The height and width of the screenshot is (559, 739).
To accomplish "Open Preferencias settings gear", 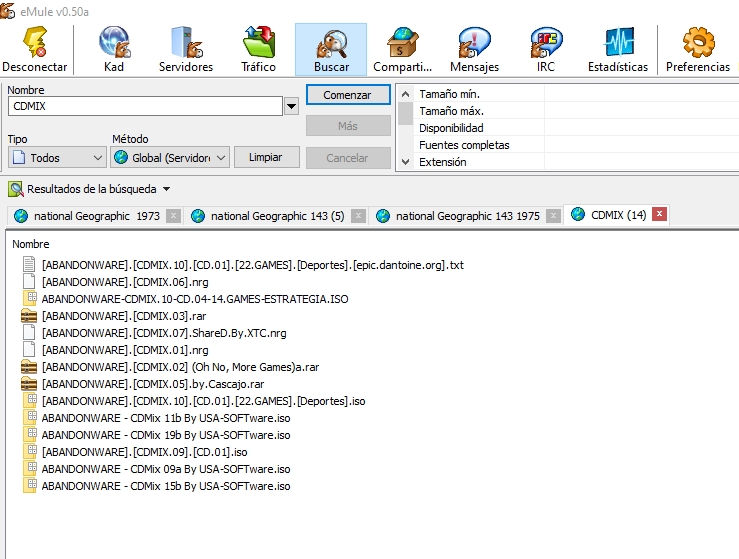I will [698, 49].
